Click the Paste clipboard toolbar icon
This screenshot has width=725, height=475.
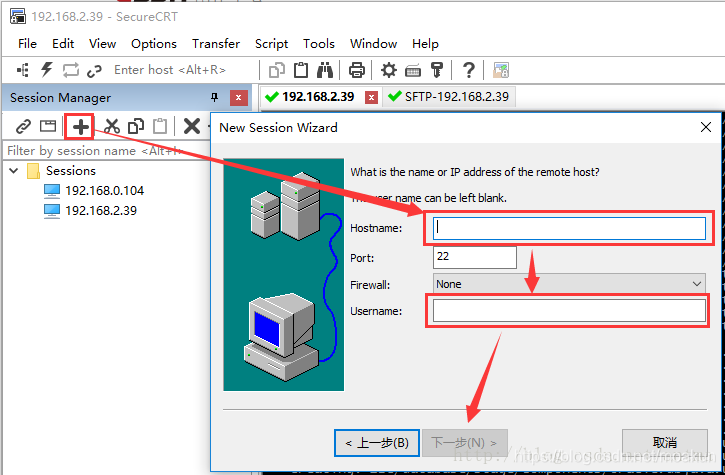coord(301,70)
